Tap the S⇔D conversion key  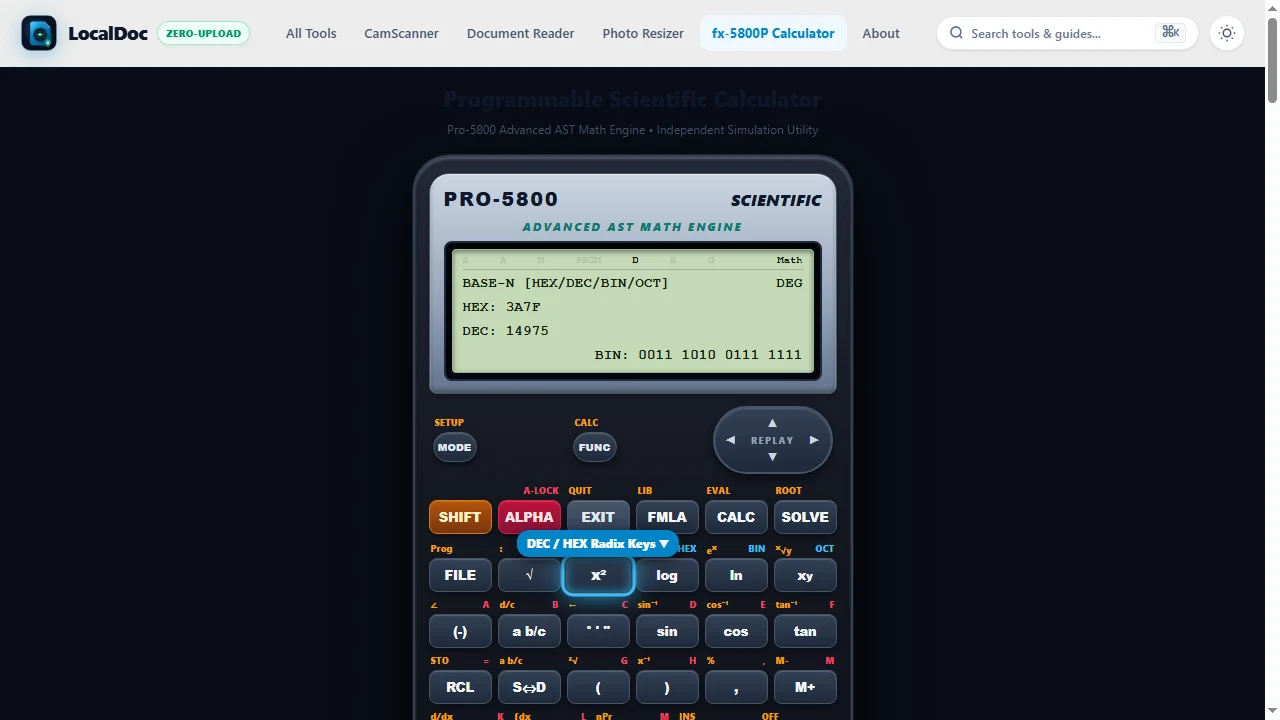529,687
